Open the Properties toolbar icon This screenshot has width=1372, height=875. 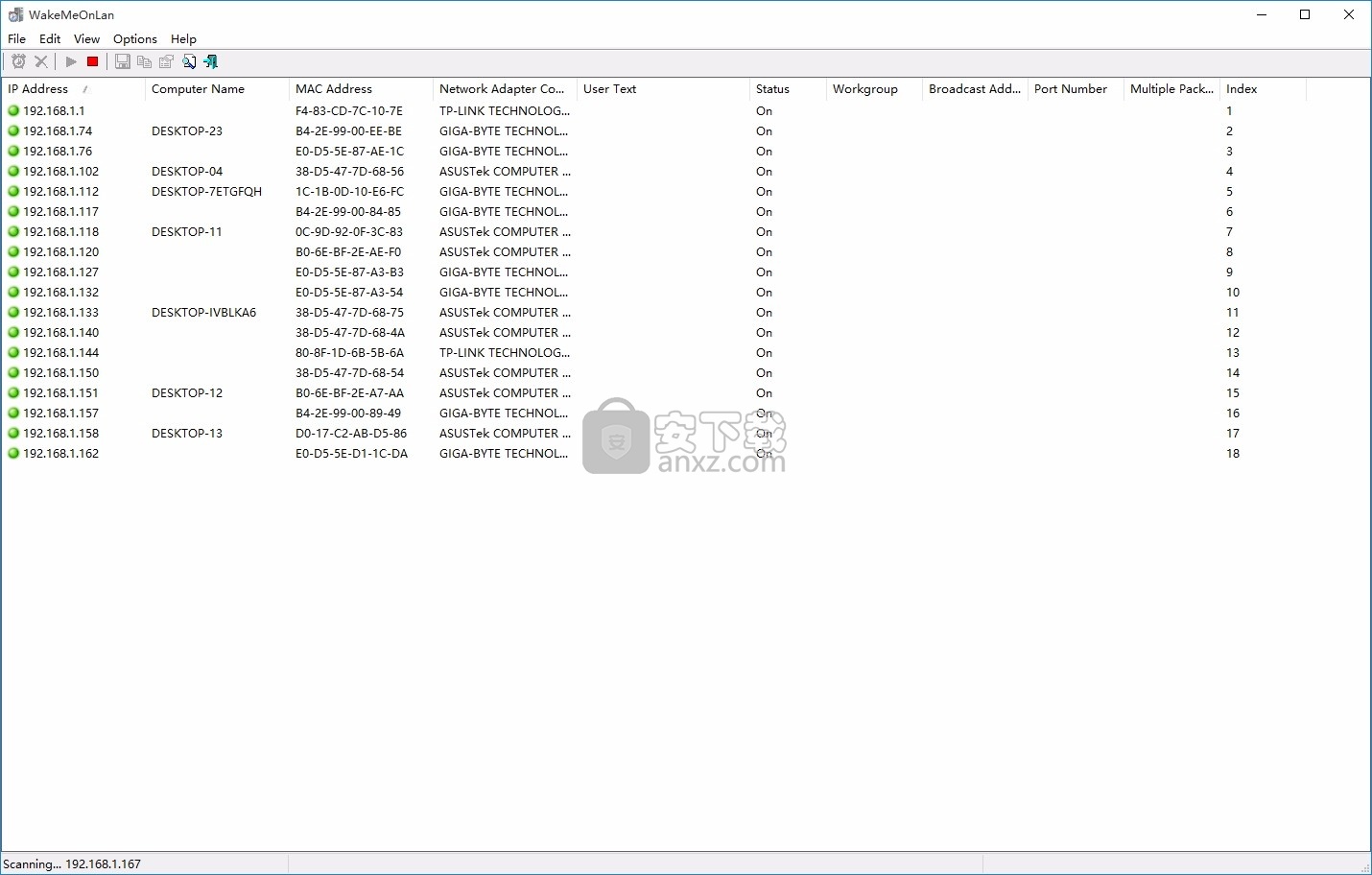point(167,61)
